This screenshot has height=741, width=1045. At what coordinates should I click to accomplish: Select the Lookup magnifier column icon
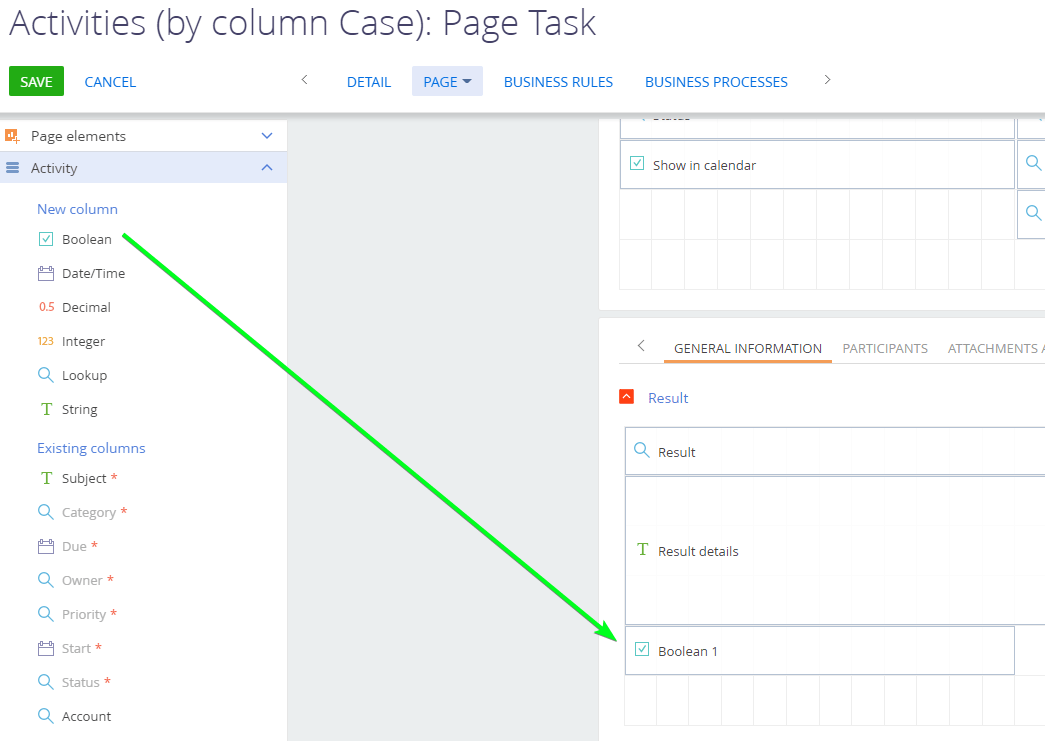pos(45,375)
